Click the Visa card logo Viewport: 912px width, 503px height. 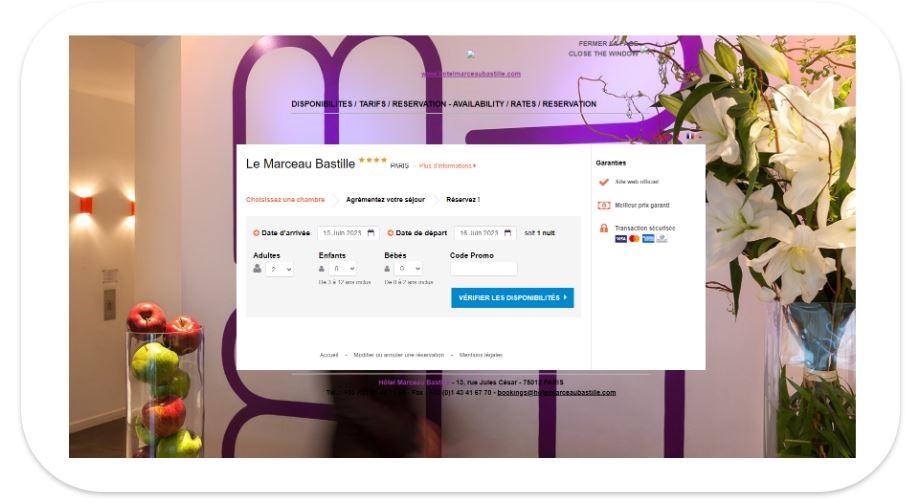[x=621, y=239]
